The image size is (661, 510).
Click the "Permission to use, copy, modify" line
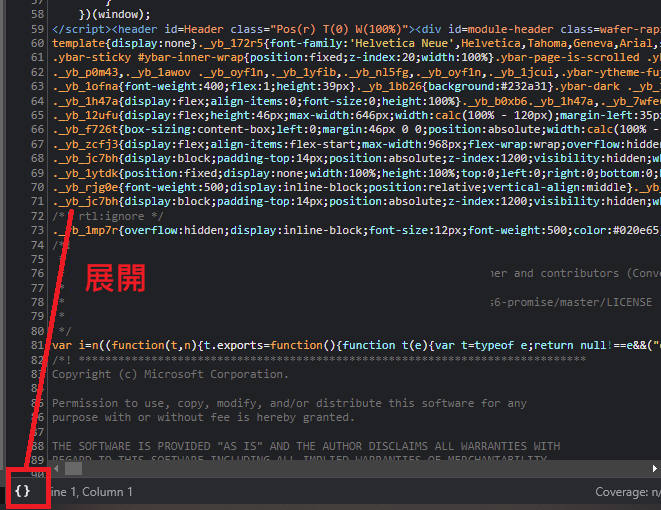pyautogui.click(x=289, y=403)
